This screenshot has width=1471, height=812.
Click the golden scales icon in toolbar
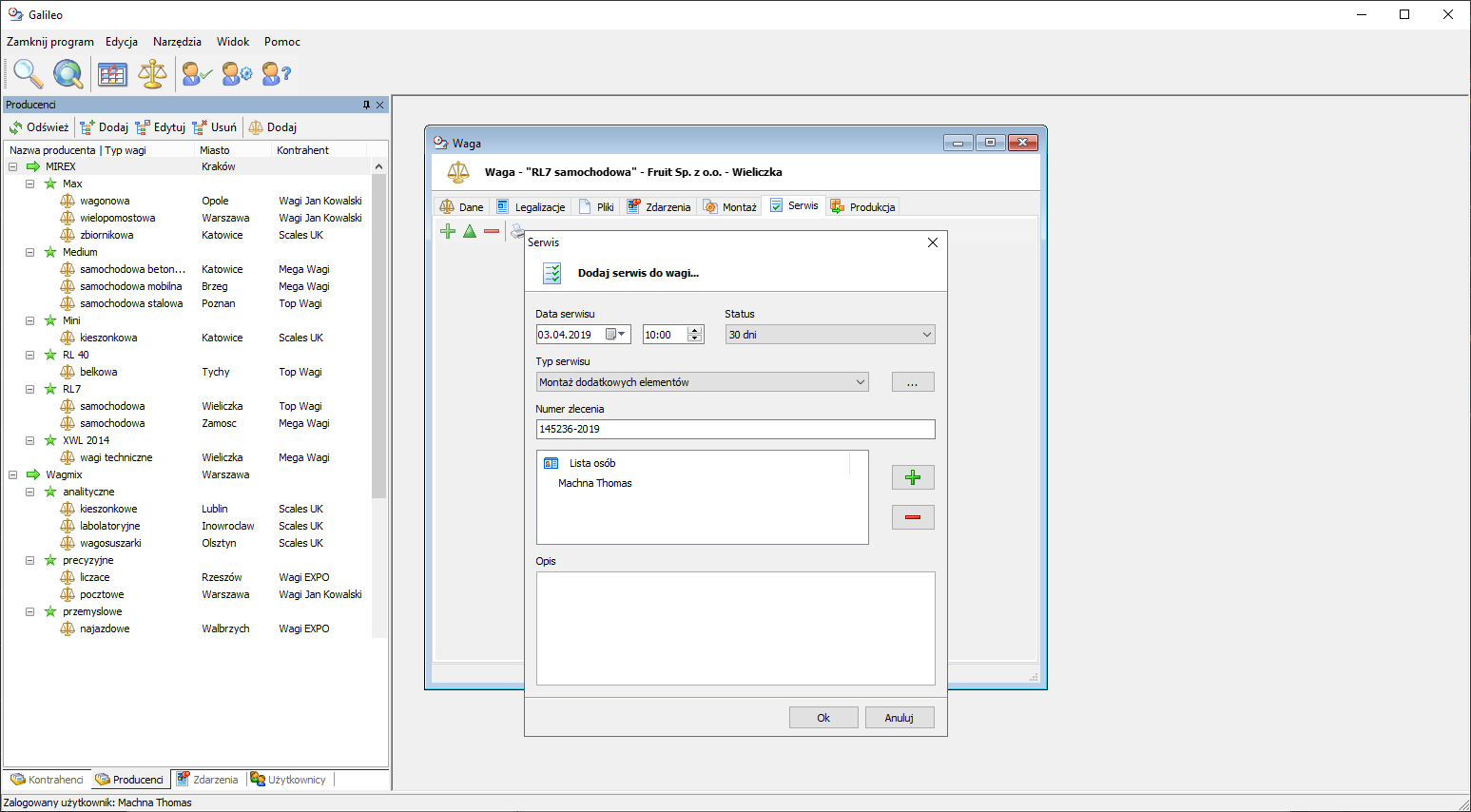[152, 73]
